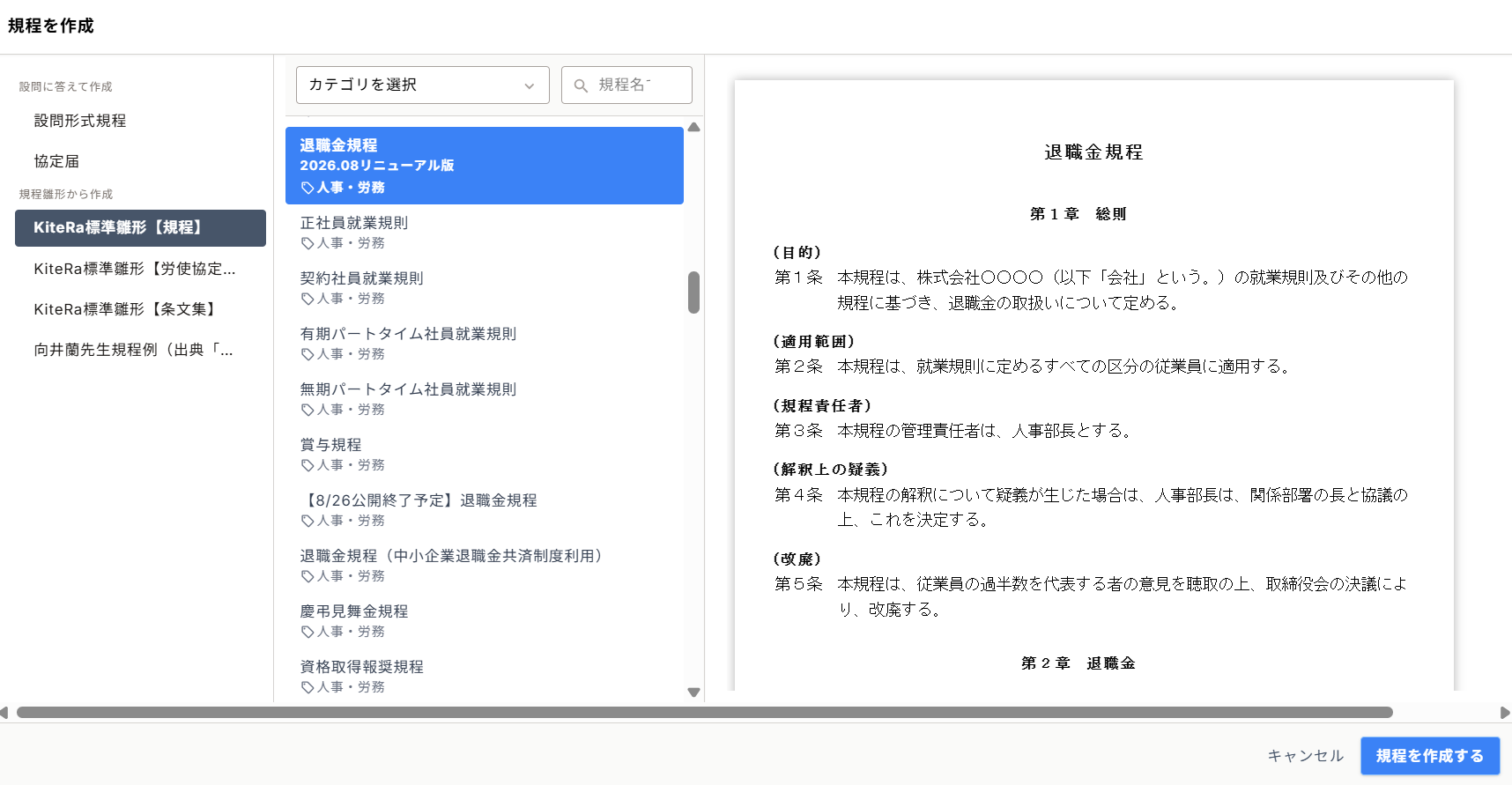1512x785 pixels.
Task: Click the 第２章 退職金 heading in the preview
Action: tap(1078, 663)
